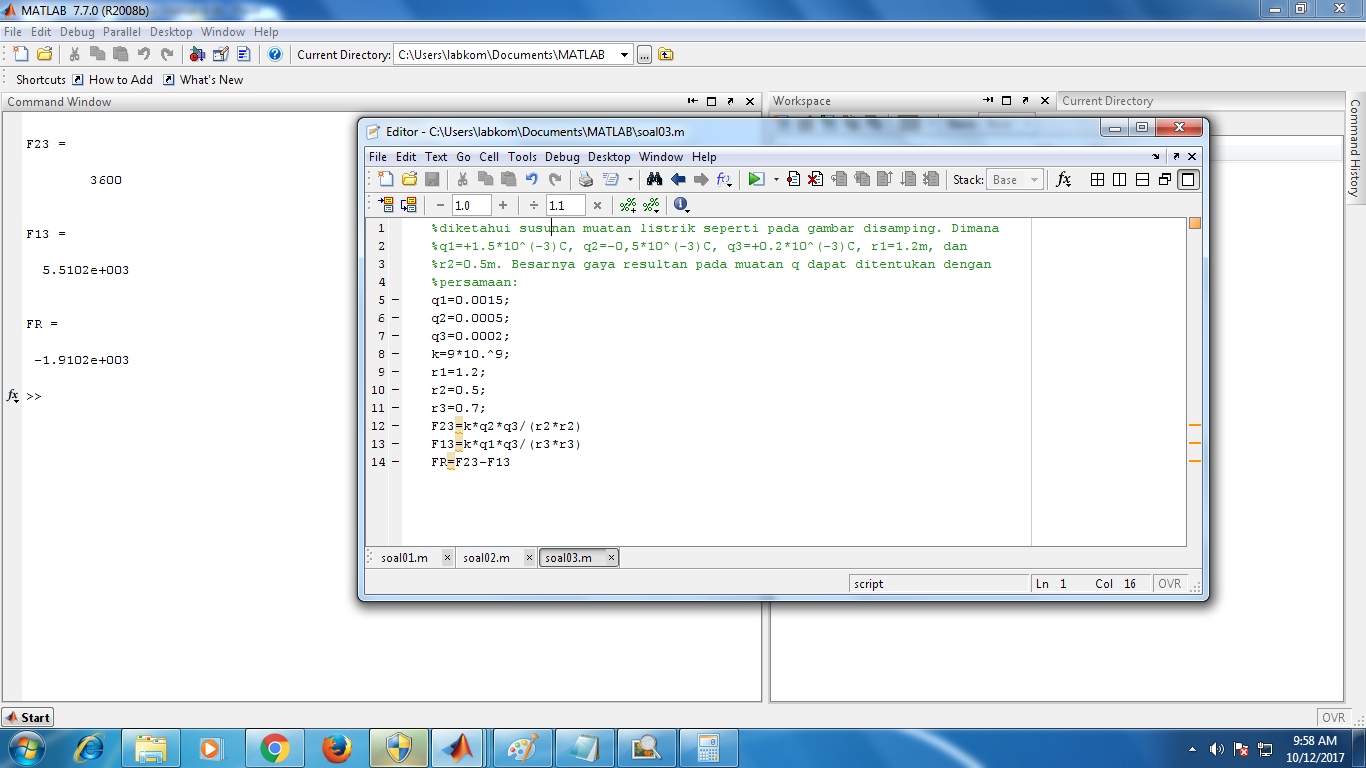Set a breakpoint using the Editor toolbar icon
The height and width of the screenshot is (768, 1366).
click(x=793, y=179)
